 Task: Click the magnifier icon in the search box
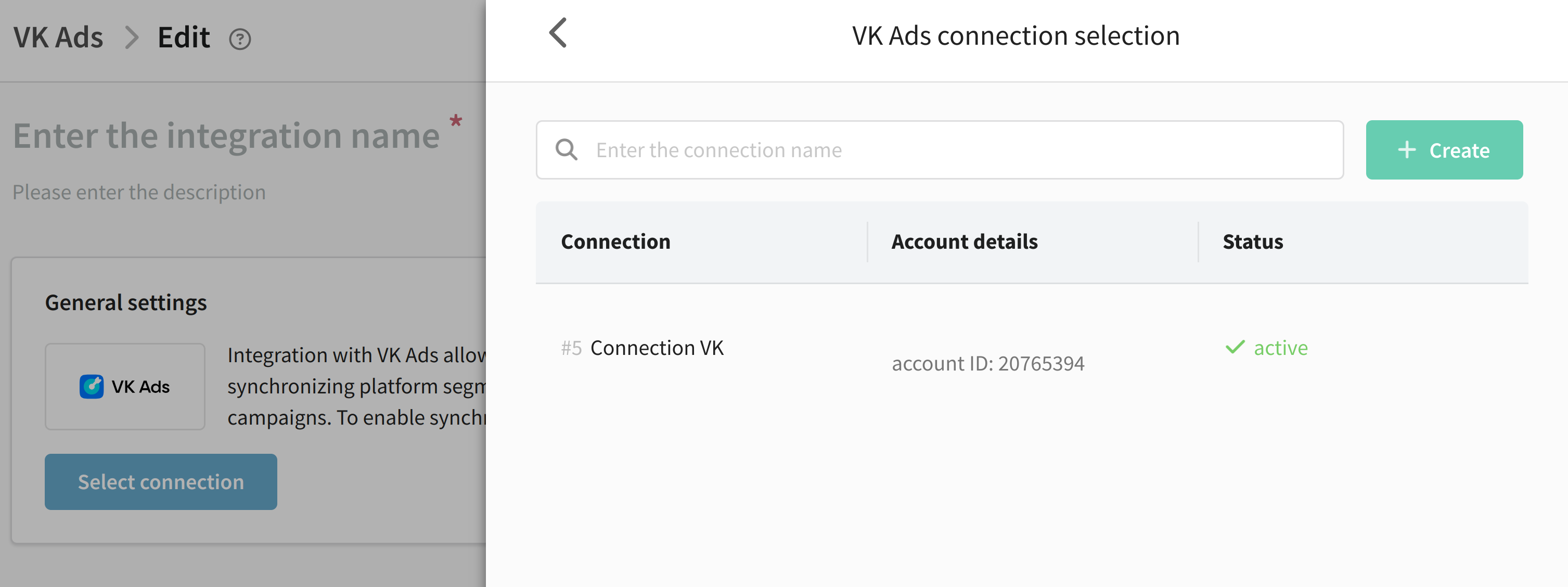pos(567,150)
